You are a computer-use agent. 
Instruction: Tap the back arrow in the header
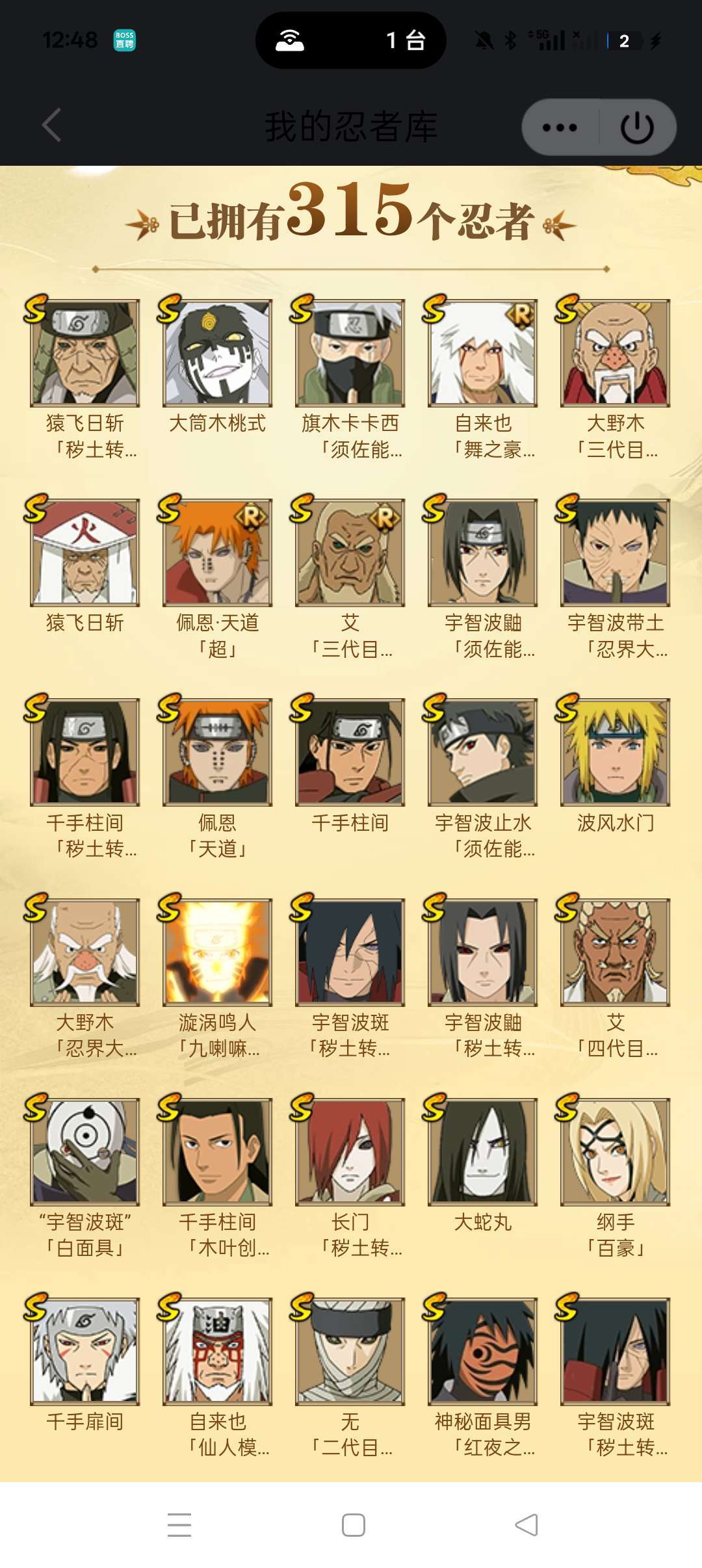52,125
